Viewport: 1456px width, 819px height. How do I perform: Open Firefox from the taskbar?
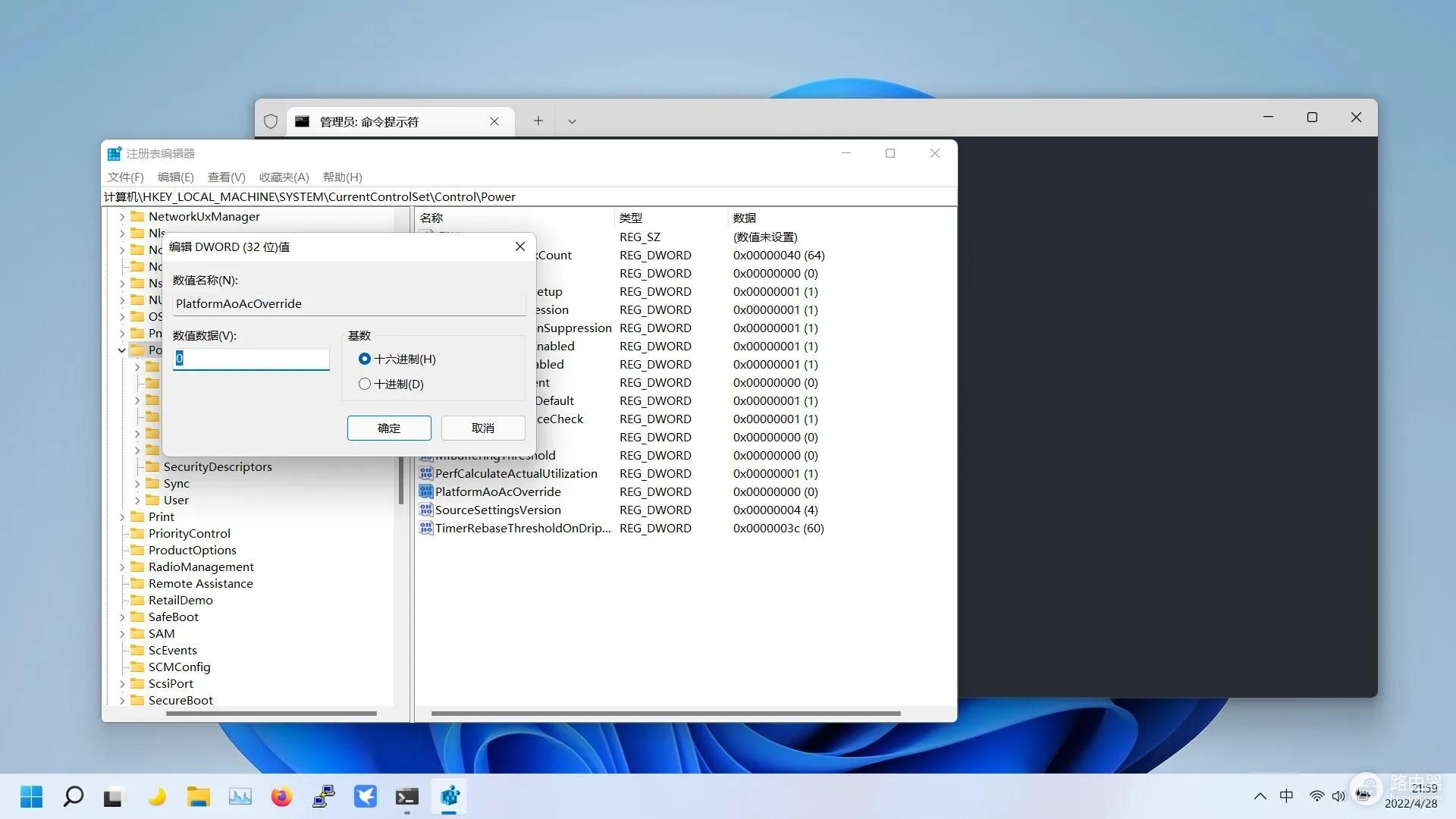coord(282,796)
